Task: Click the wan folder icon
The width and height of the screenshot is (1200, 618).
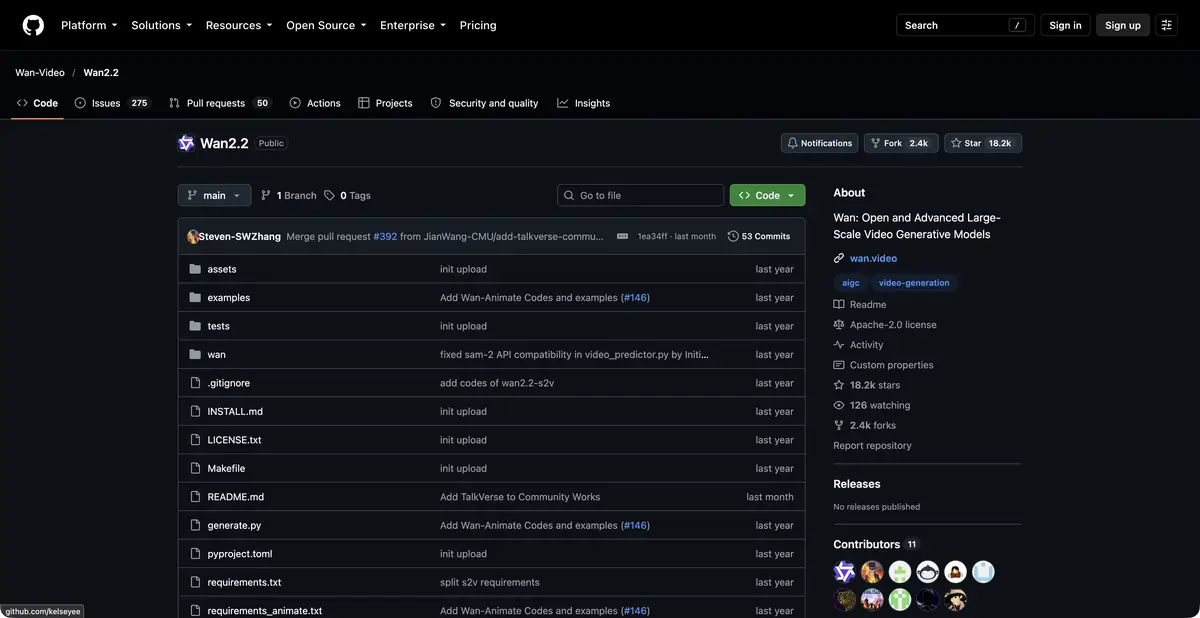Action: click(x=195, y=354)
